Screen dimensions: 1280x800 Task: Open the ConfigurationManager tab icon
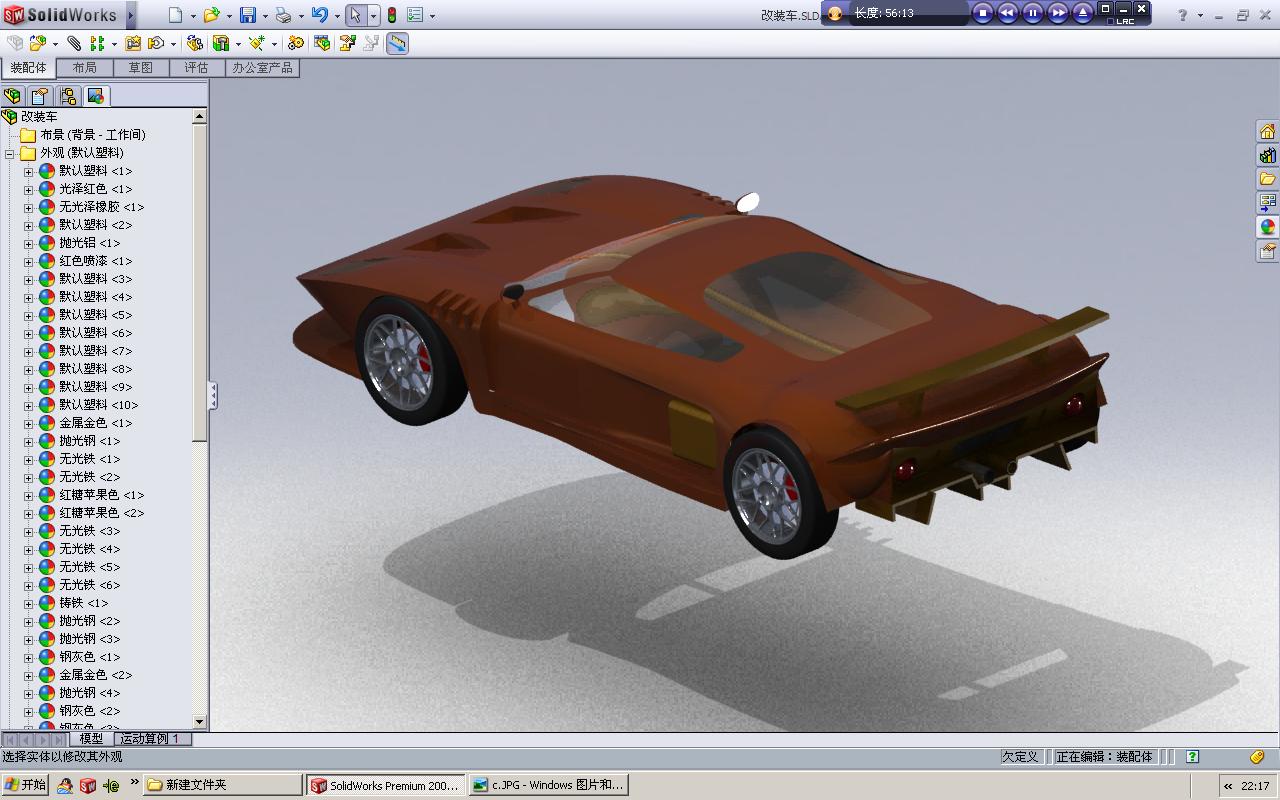(68, 96)
